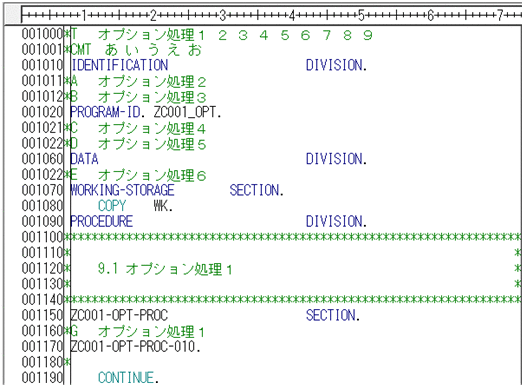The image size is (525, 388).
Task: Click line number 001180
Action: [x=42, y=362]
